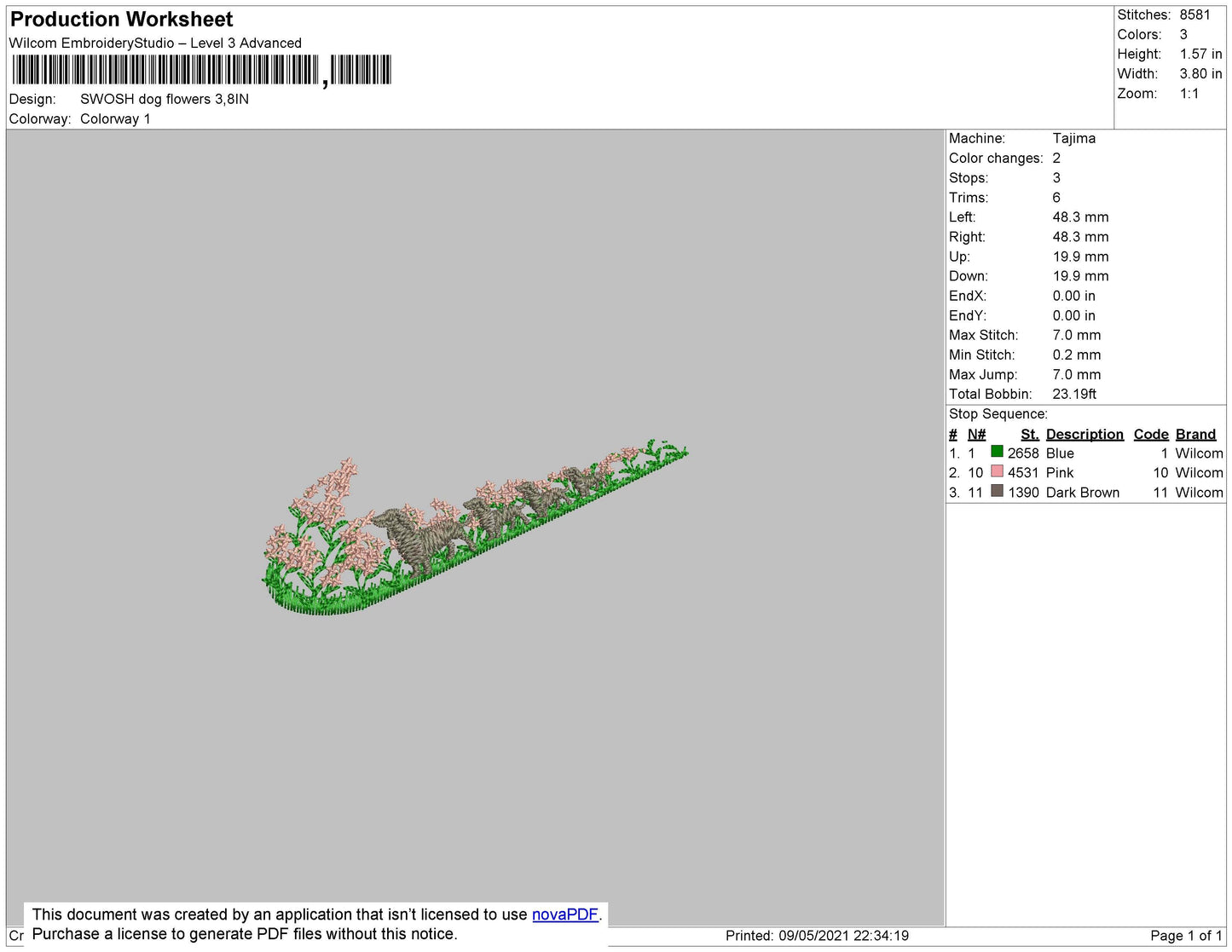Click the 'Dark Brown' description text
This screenshot has width=1232, height=952.
coord(1083,493)
